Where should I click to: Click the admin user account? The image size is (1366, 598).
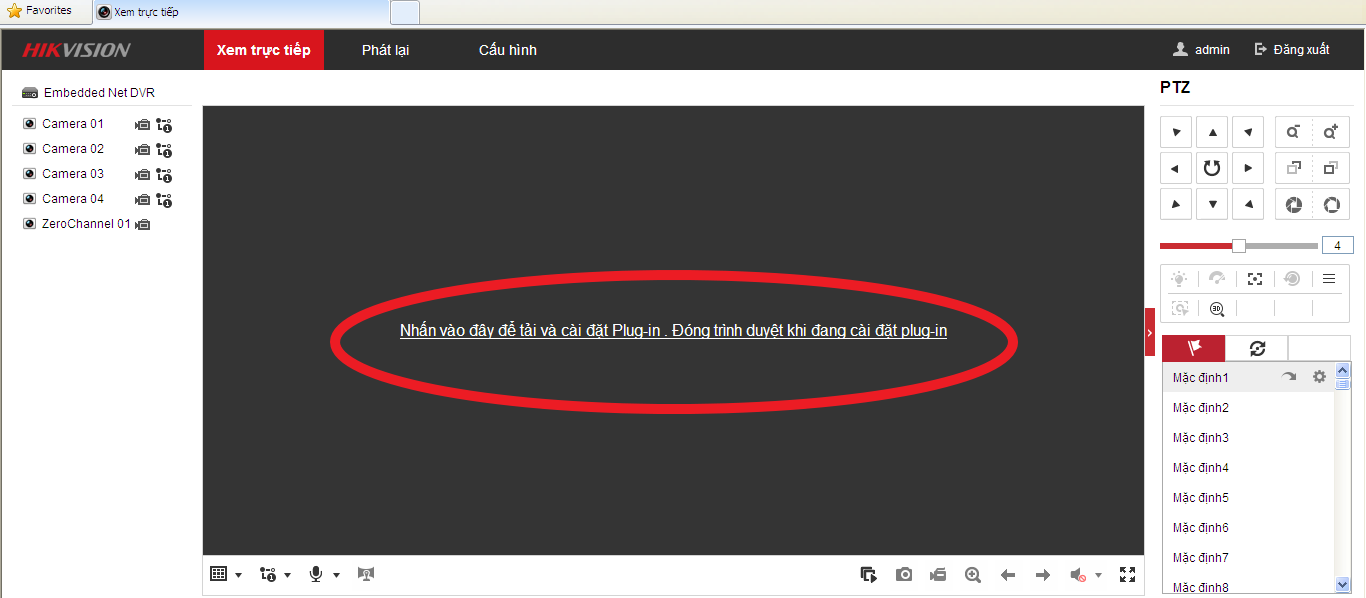point(1202,49)
